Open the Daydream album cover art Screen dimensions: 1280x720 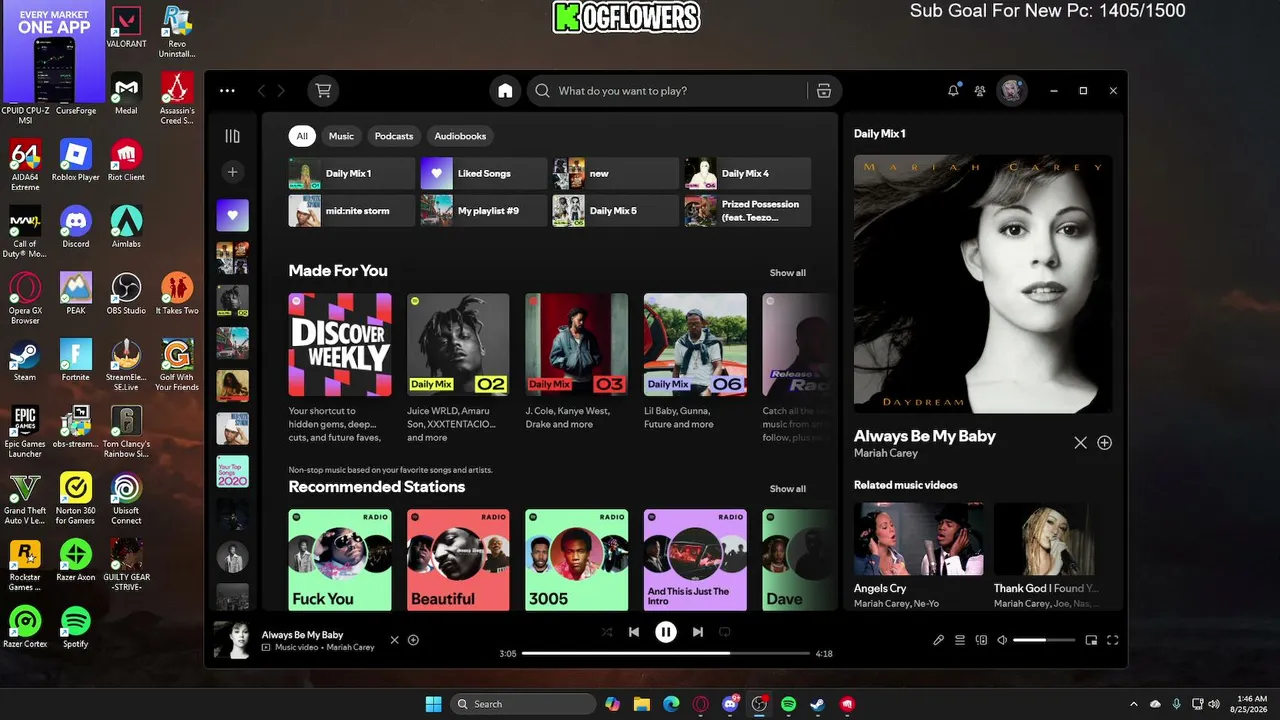coord(983,284)
